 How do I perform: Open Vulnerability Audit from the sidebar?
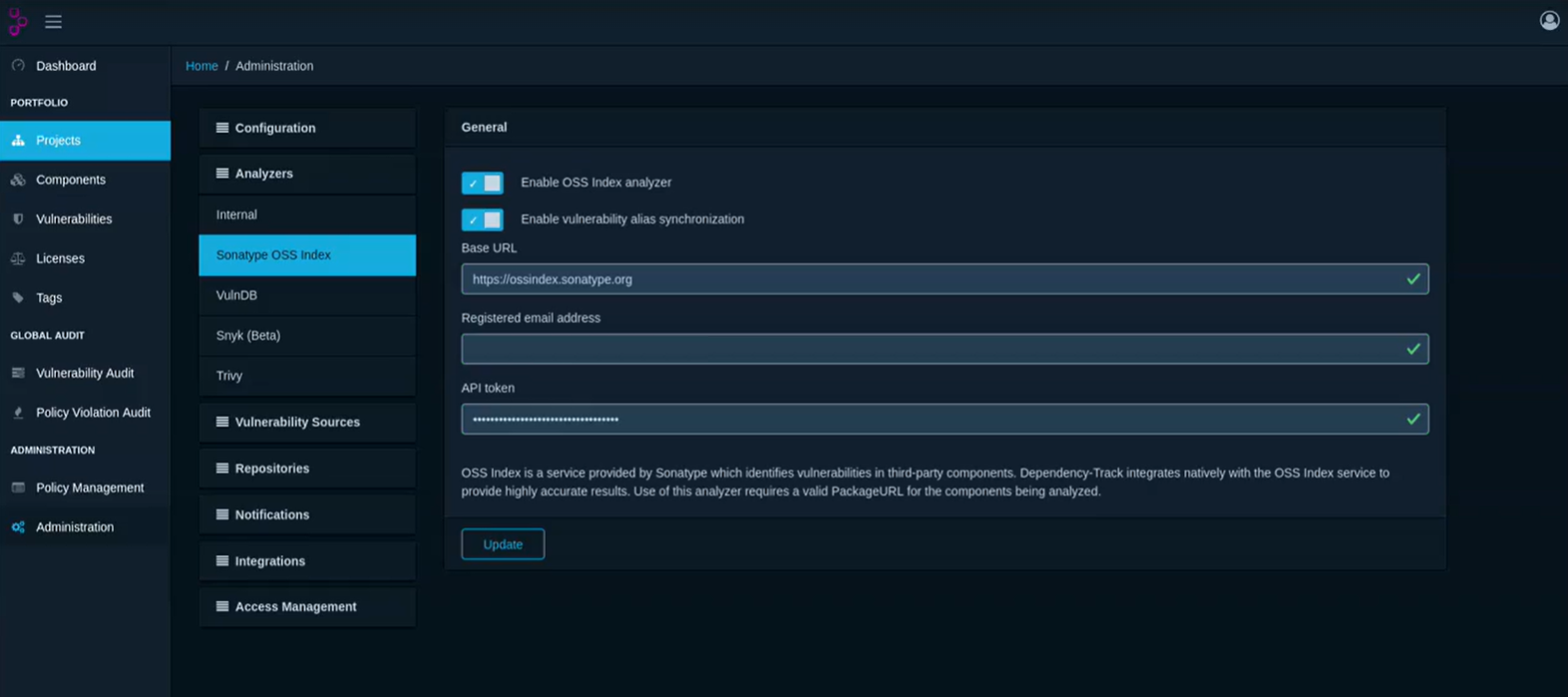[85, 373]
